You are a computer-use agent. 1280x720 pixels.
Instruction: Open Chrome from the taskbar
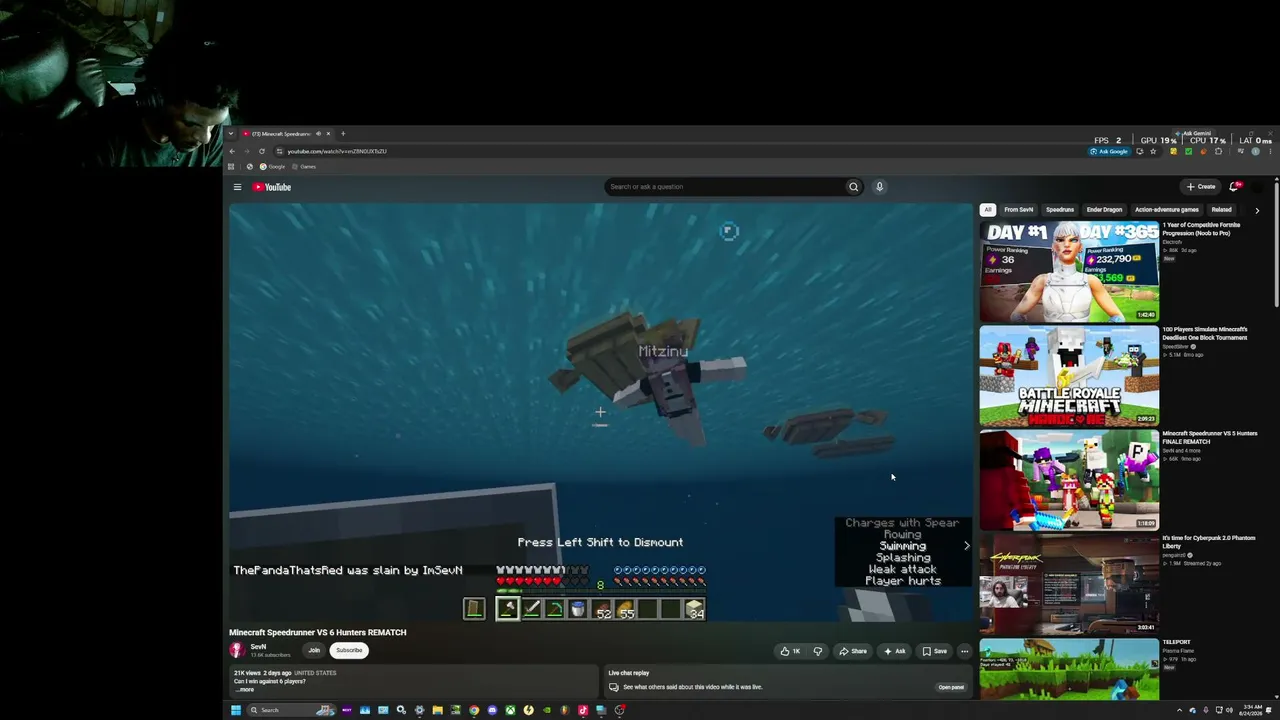click(474, 710)
